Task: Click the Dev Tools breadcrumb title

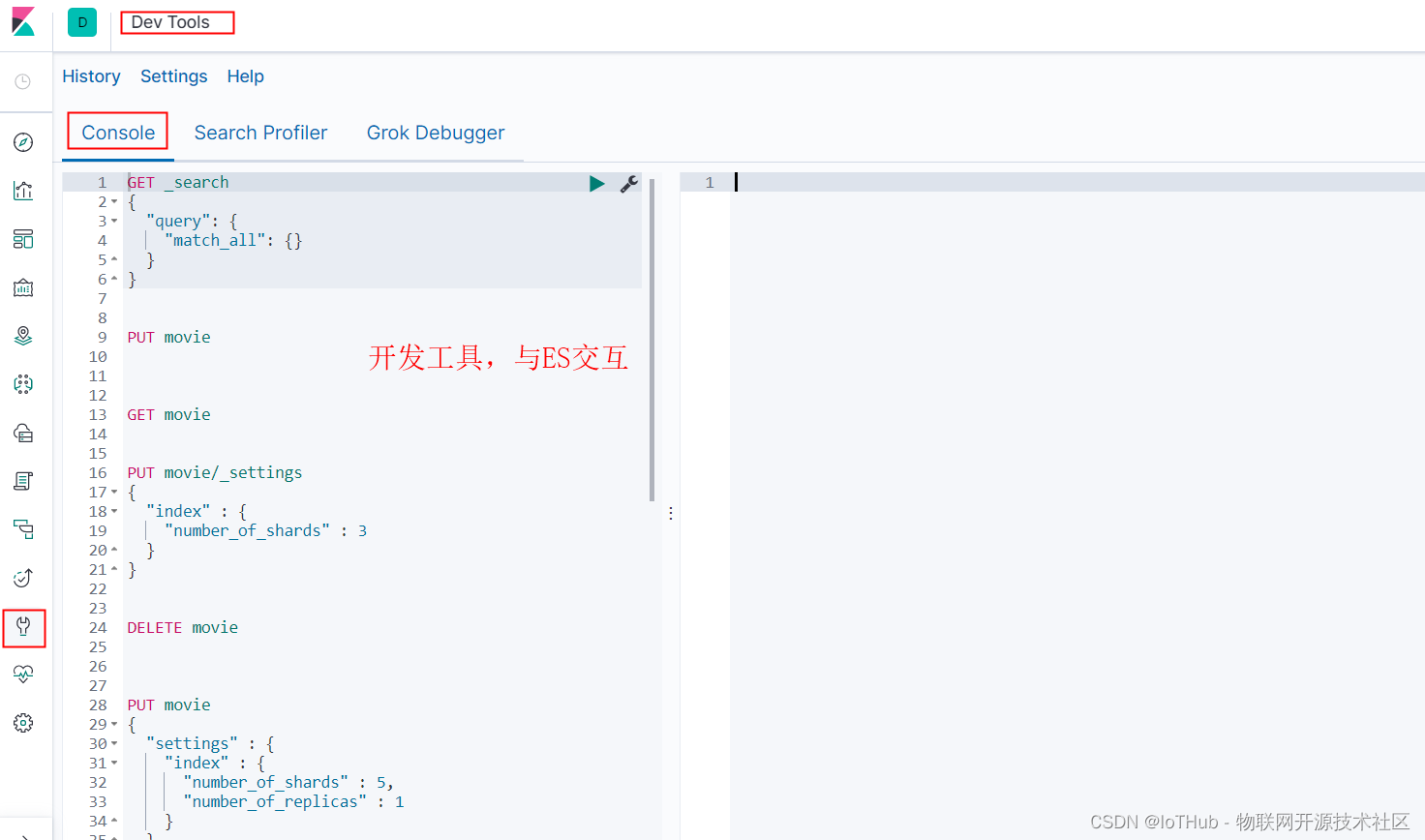Action: (170, 22)
